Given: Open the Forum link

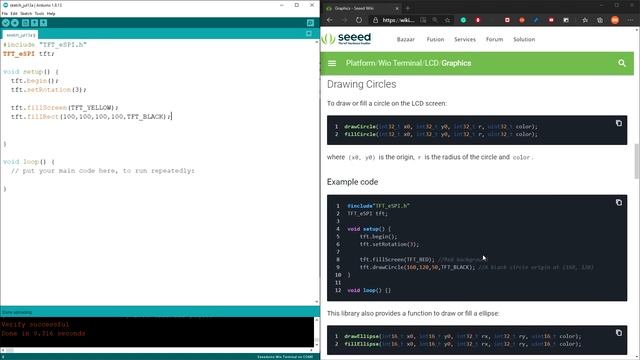Looking at the screenshot, I should click(x=494, y=40).
